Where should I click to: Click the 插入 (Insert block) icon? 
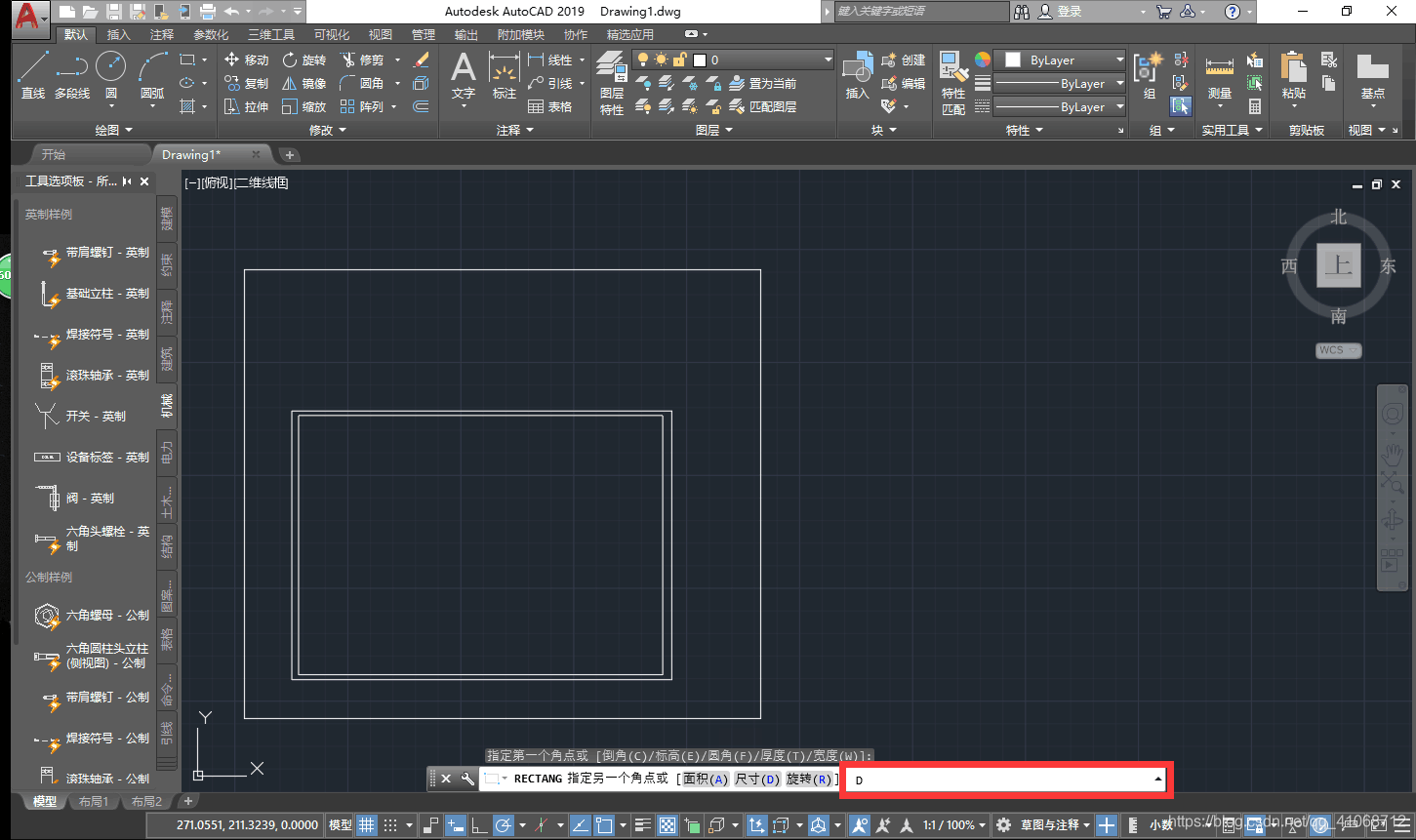point(857,76)
